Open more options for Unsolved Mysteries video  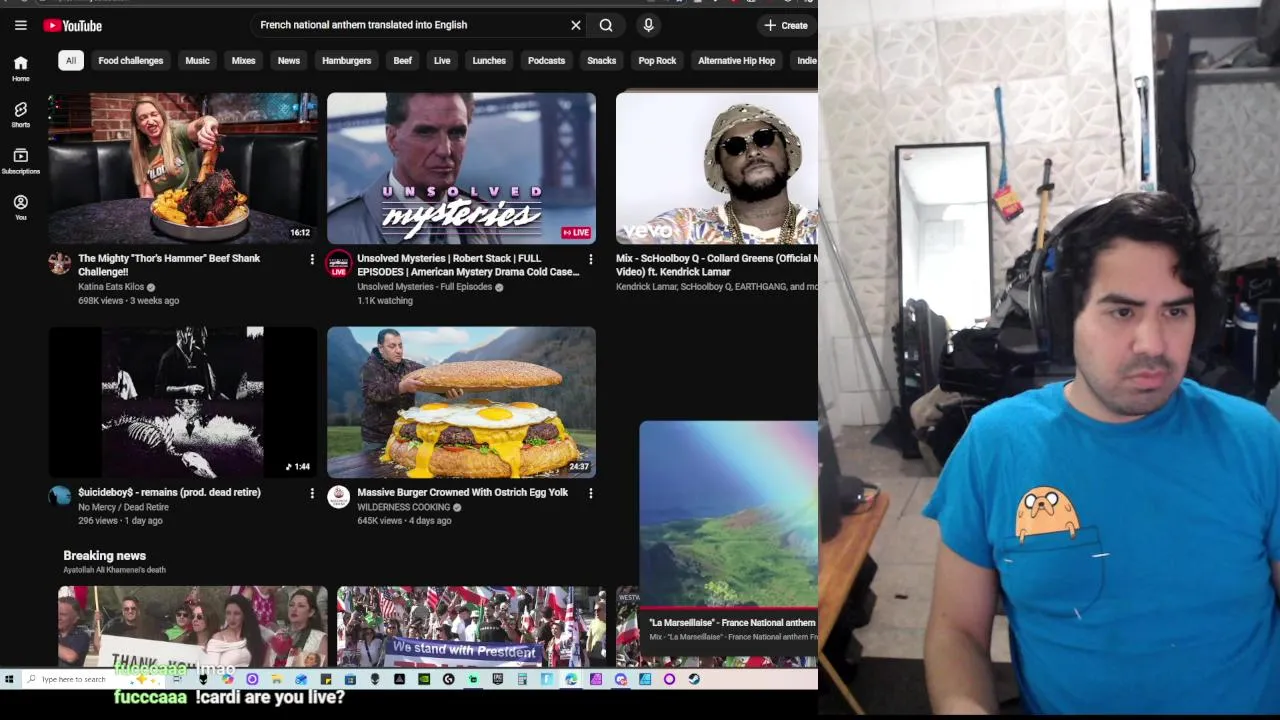pos(590,259)
